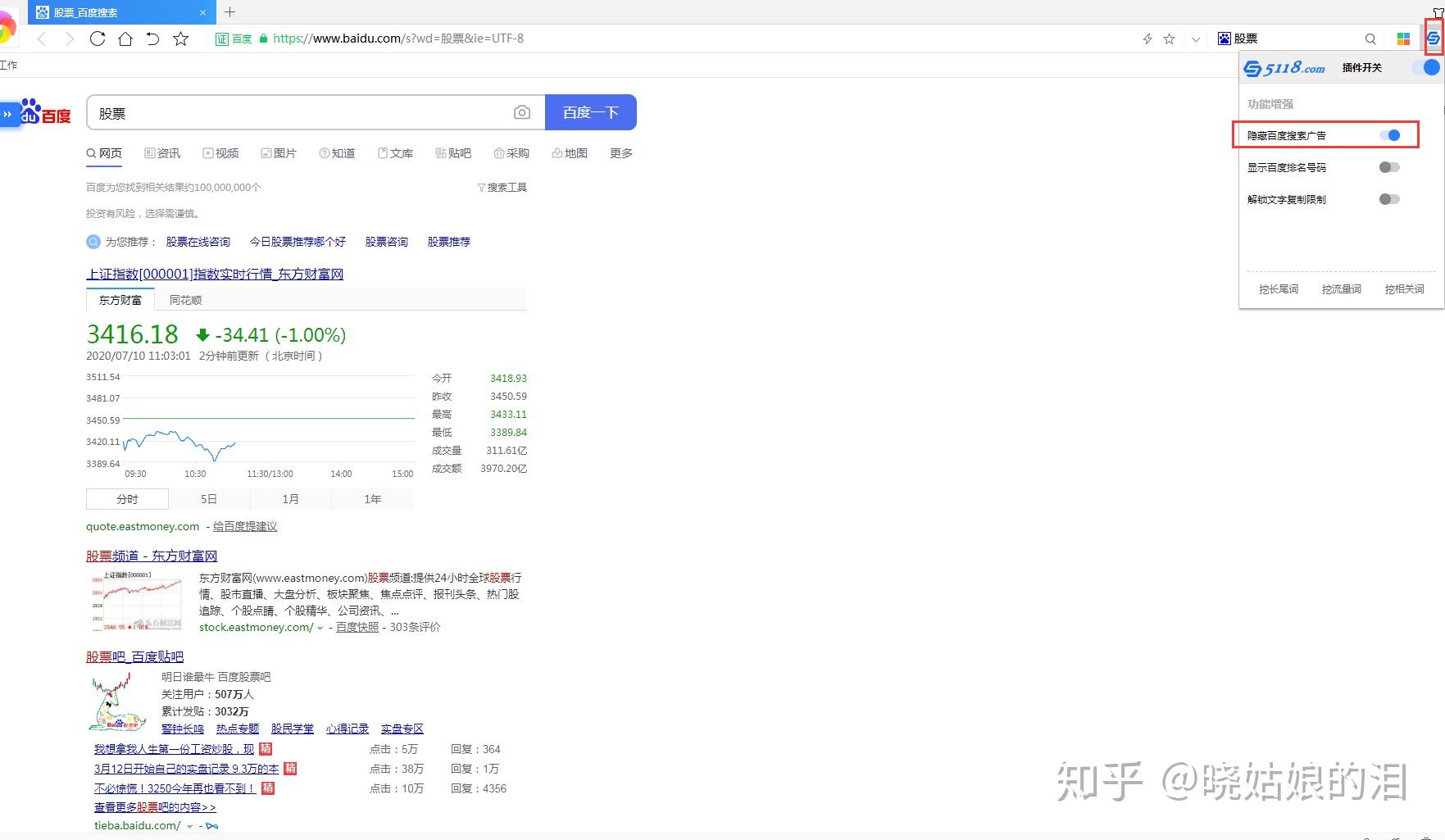The width and height of the screenshot is (1445, 840).
Task: Enable 显示百度排名号码 switch
Action: point(1390,167)
